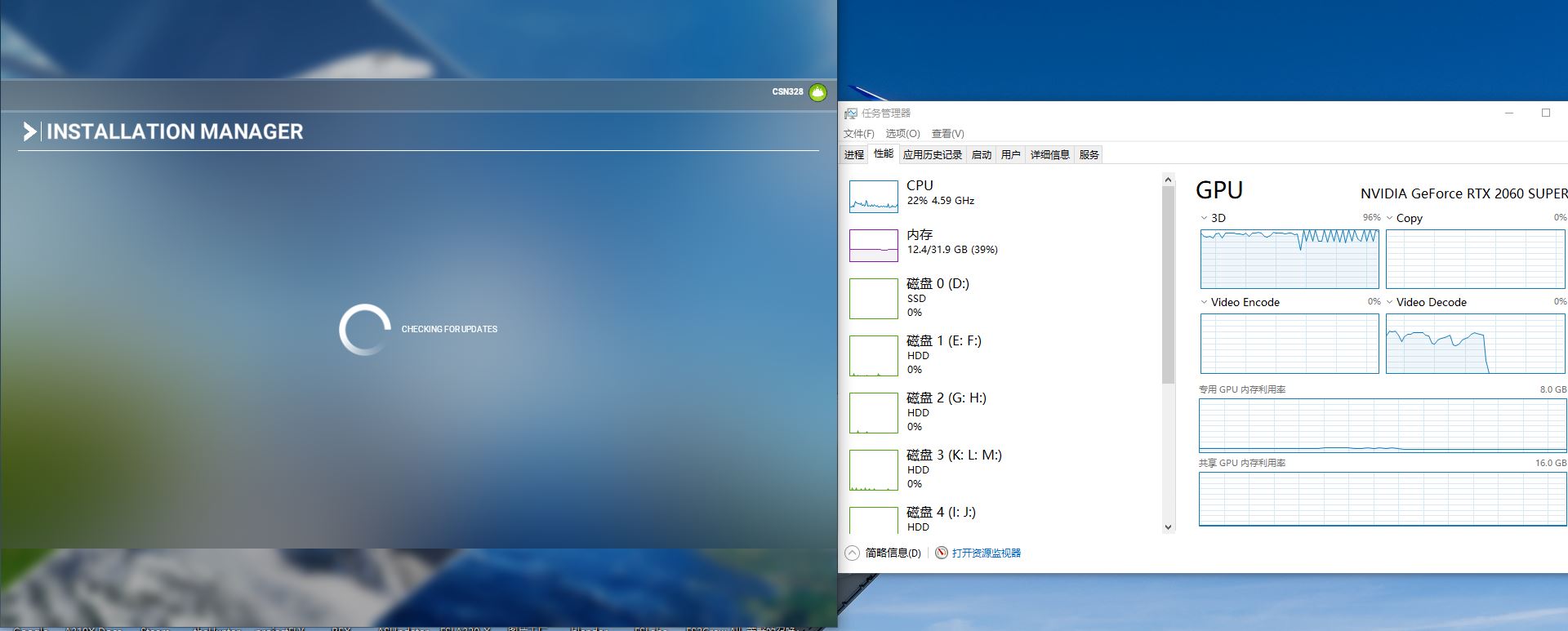This screenshot has width=1568, height=631.
Task: Switch to the 进程 tab
Action: tap(854, 154)
